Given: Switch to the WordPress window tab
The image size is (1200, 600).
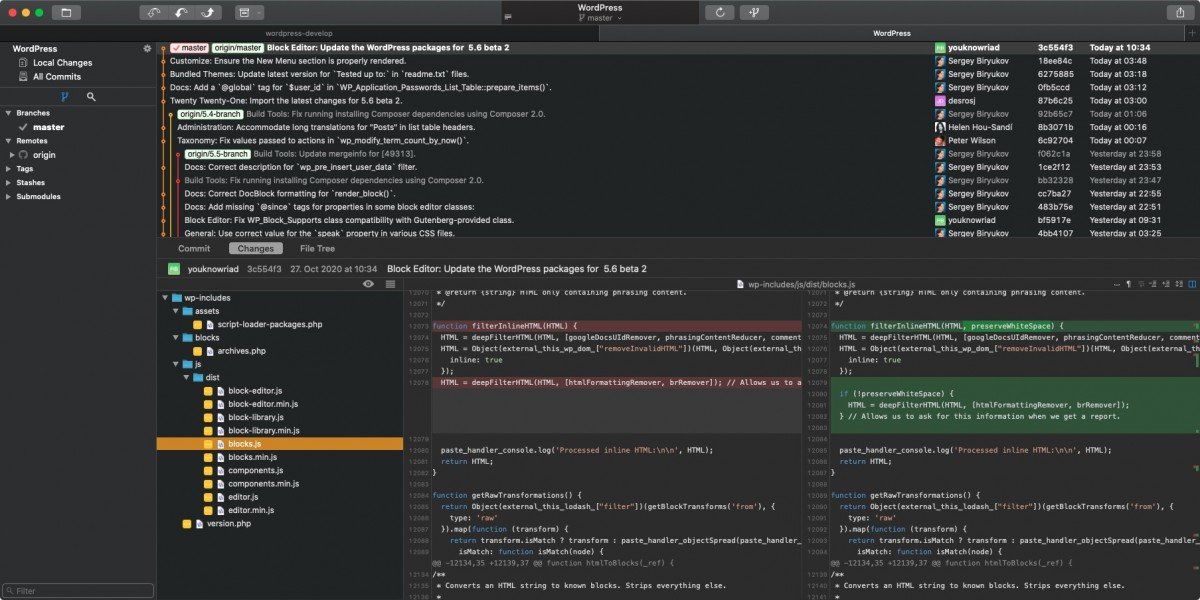Looking at the screenshot, I should [x=892, y=33].
